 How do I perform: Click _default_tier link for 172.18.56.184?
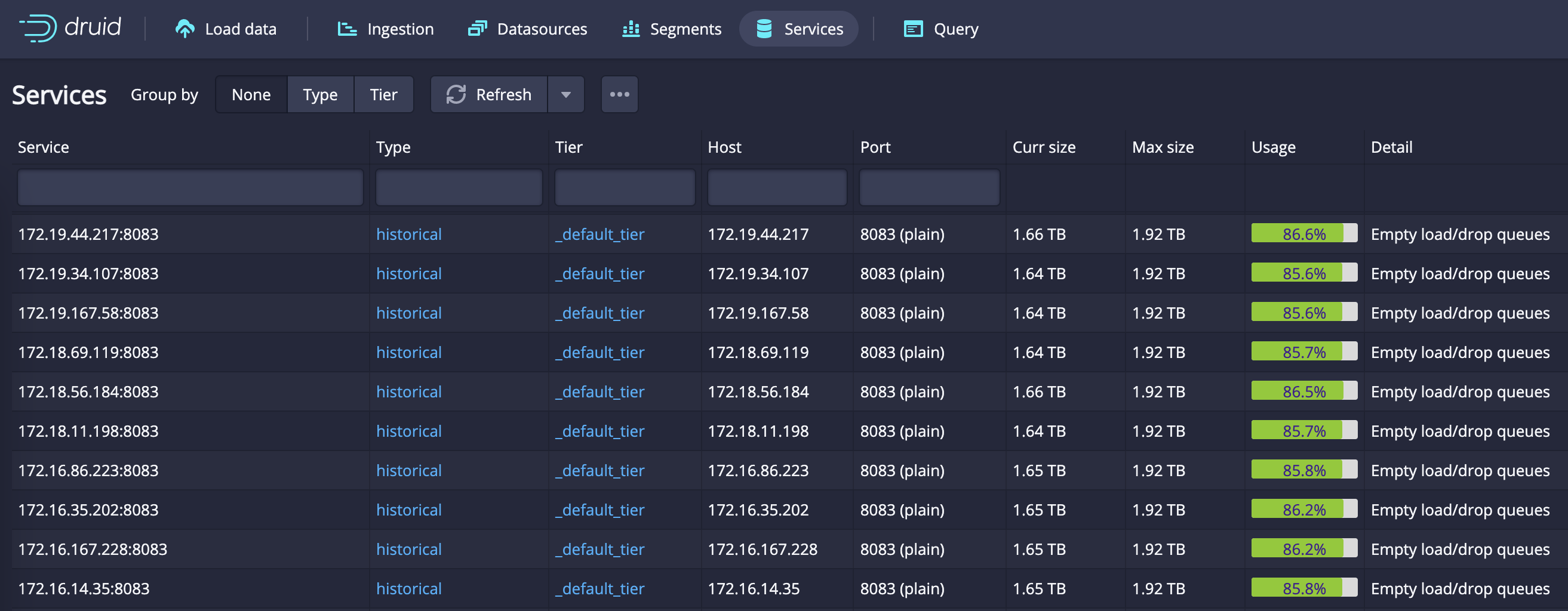pos(599,392)
